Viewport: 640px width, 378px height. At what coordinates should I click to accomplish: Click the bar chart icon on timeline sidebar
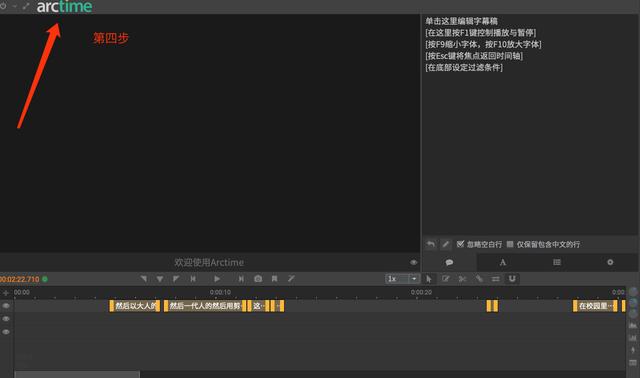633,338
